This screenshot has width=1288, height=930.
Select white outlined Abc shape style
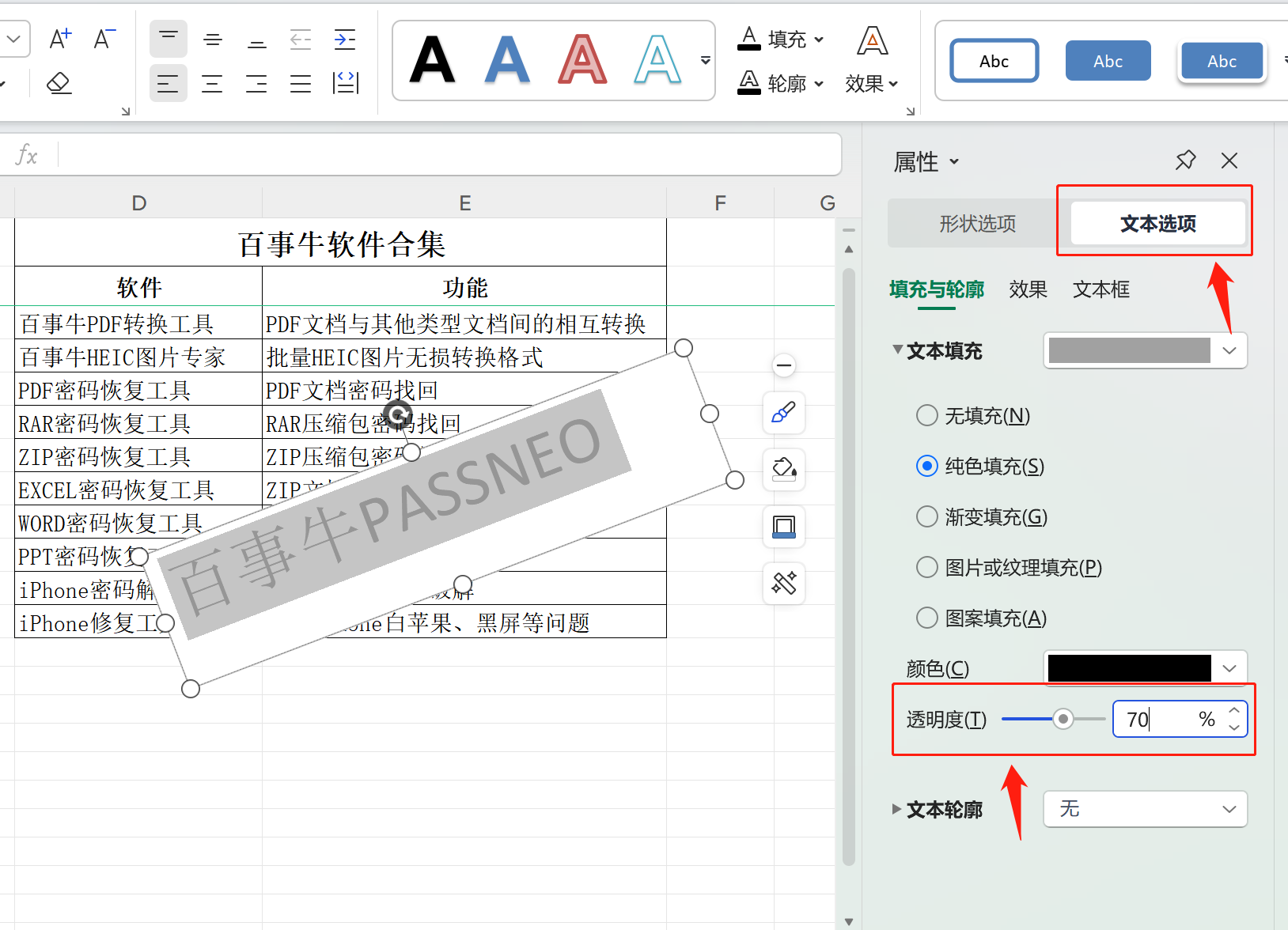994,61
